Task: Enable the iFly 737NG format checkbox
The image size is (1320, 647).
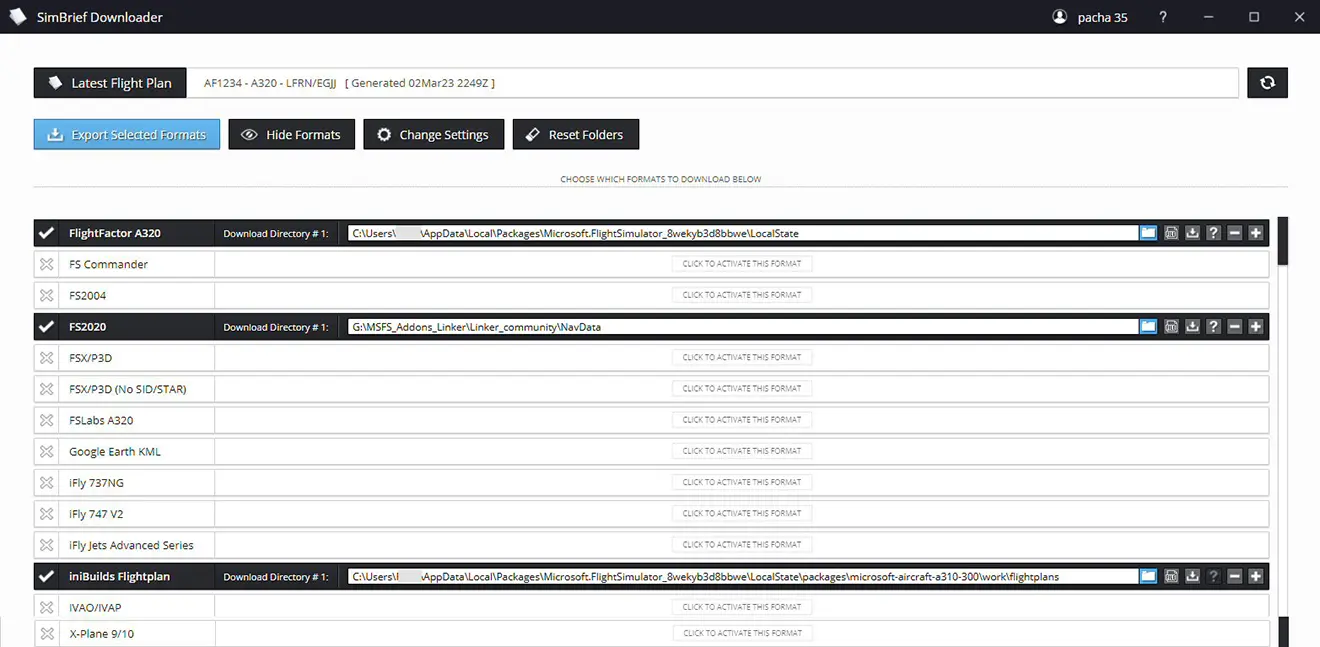Action: click(x=46, y=482)
